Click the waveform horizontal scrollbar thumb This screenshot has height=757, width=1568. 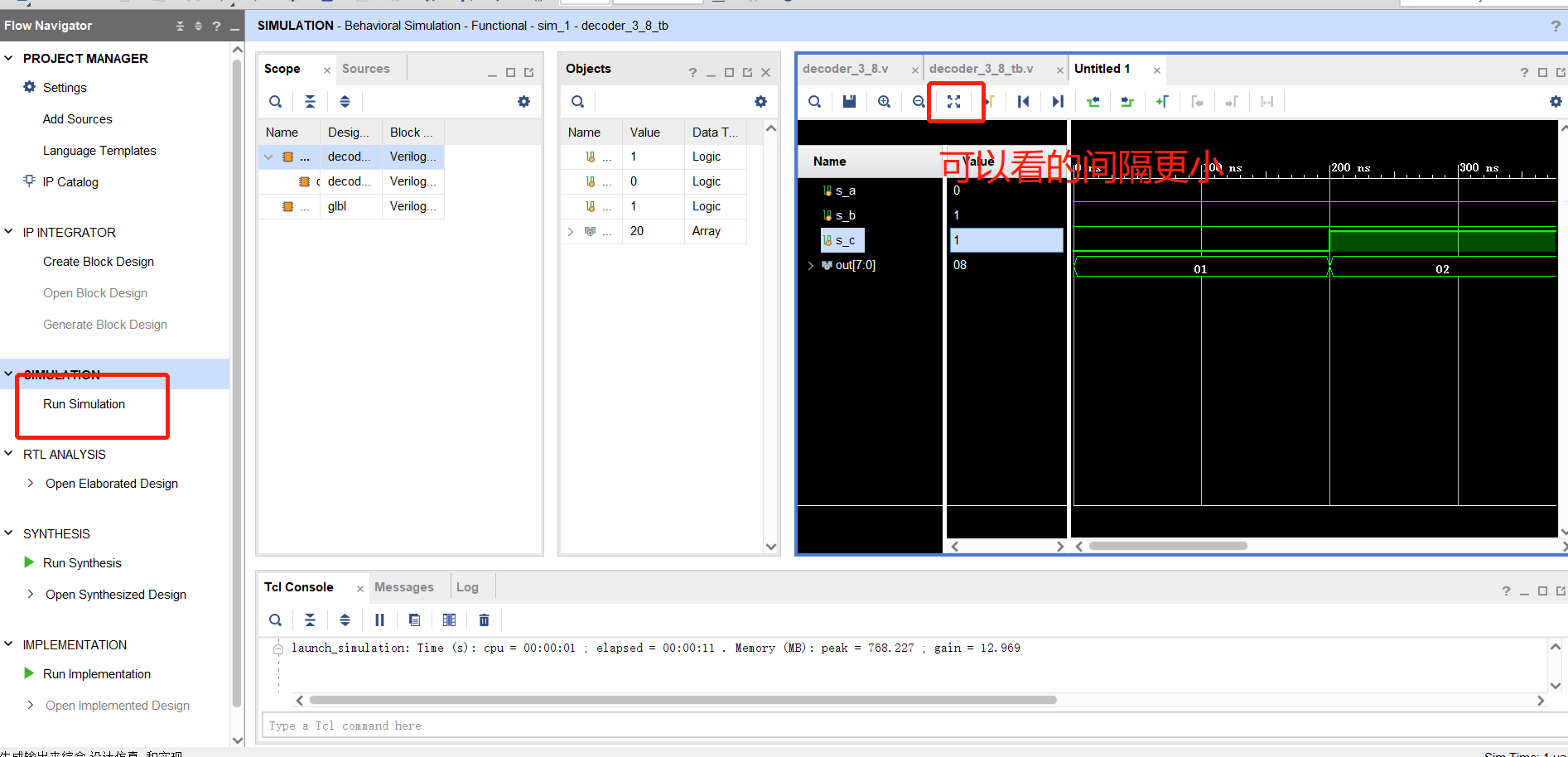pos(1168,547)
